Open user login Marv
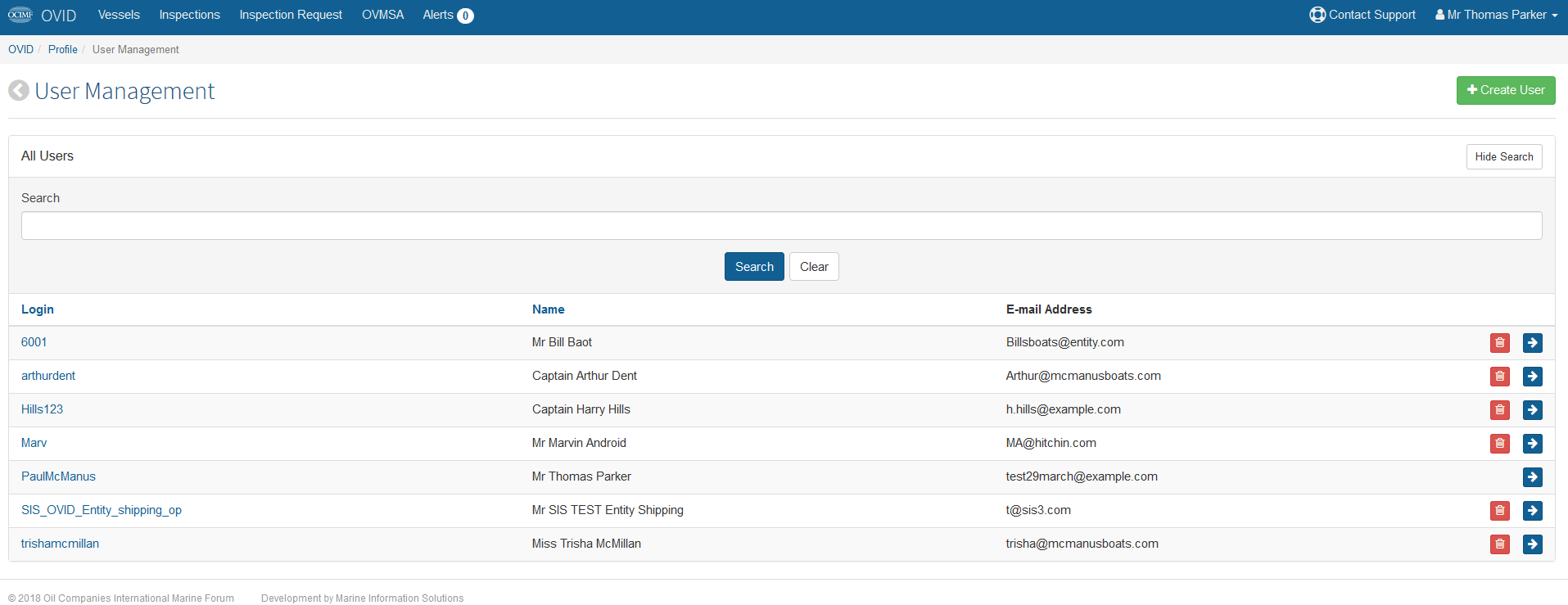 pos(34,443)
